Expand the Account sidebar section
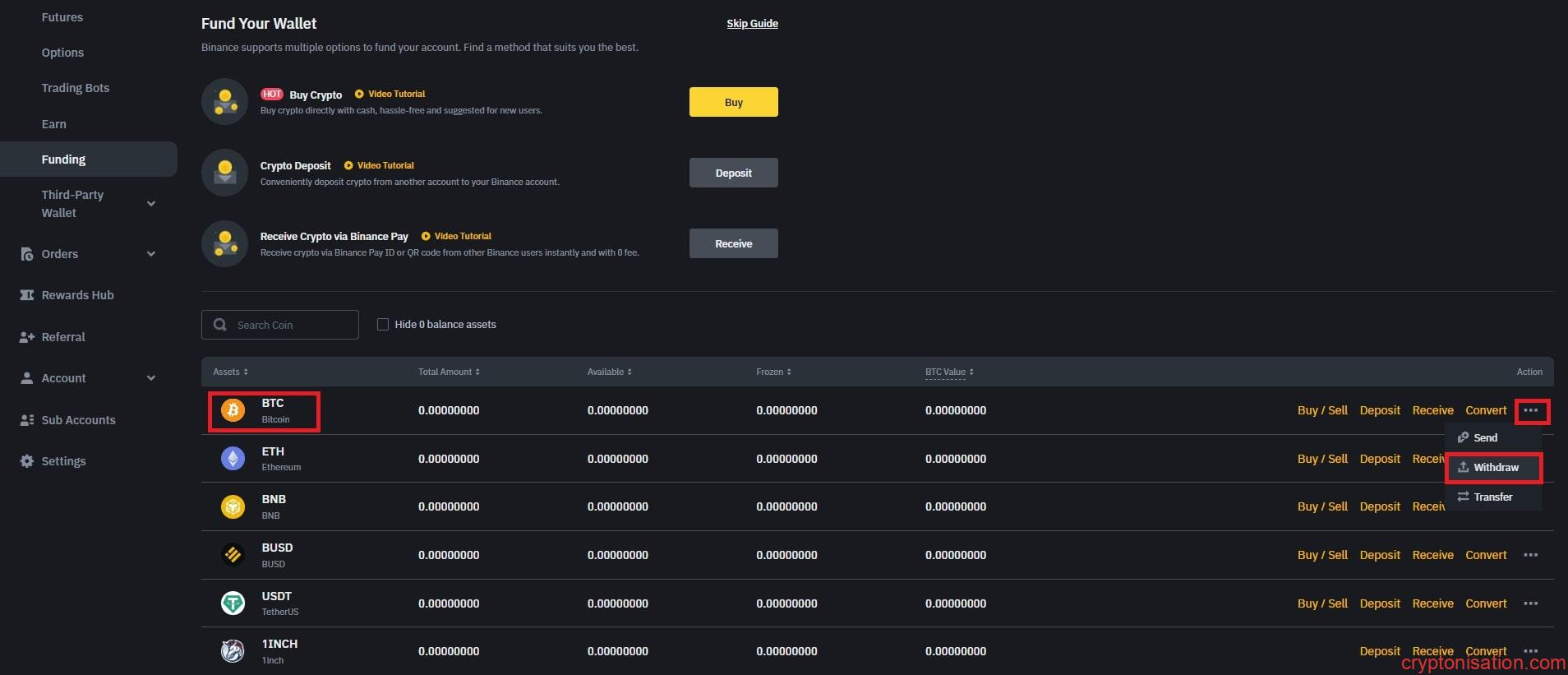The width and height of the screenshot is (1568, 675). [x=151, y=378]
